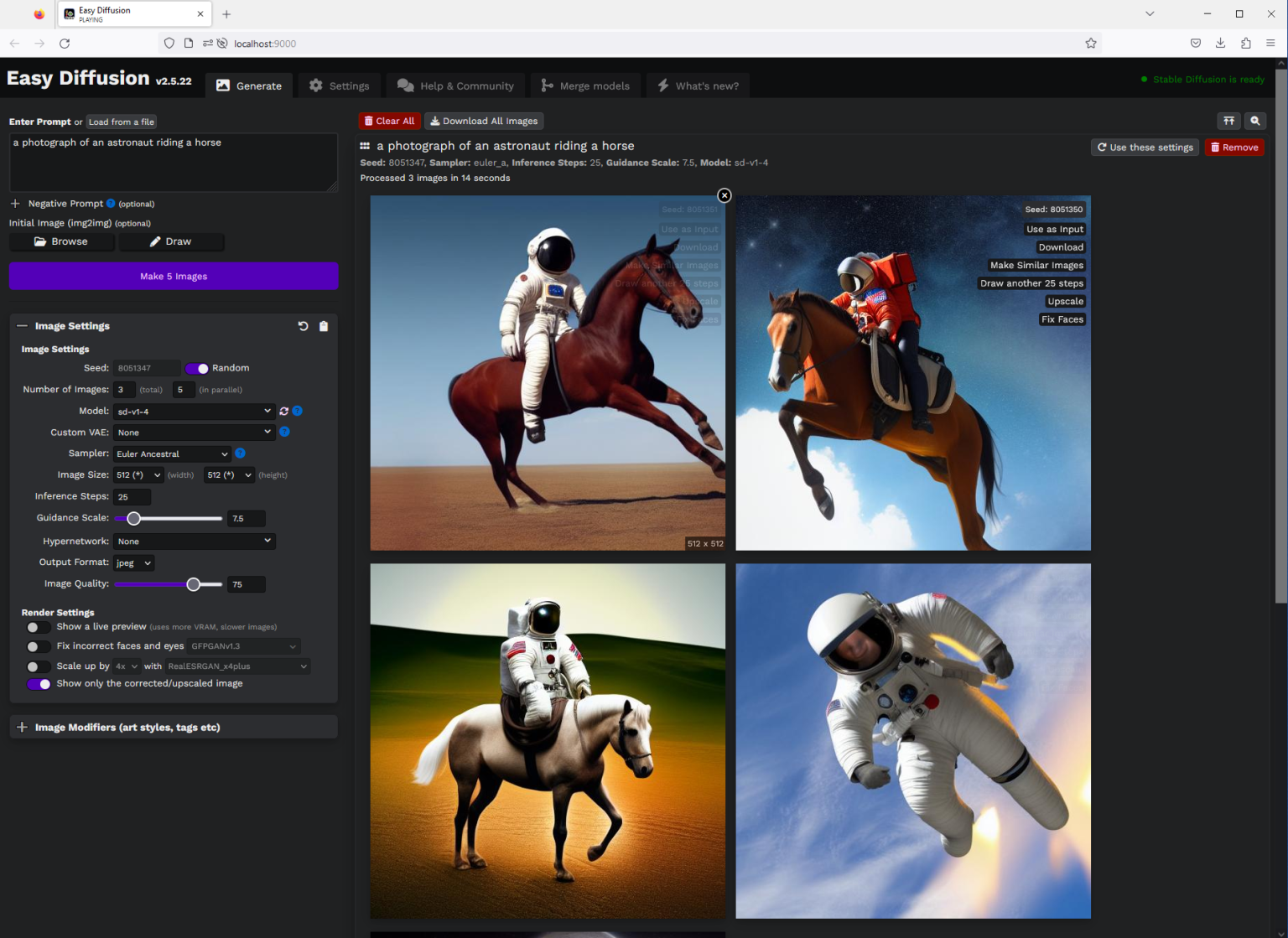The height and width of the screenshot is (938, 1288).
Task: Close the image hover overlay X icon
Action: [x=724, y=195]
